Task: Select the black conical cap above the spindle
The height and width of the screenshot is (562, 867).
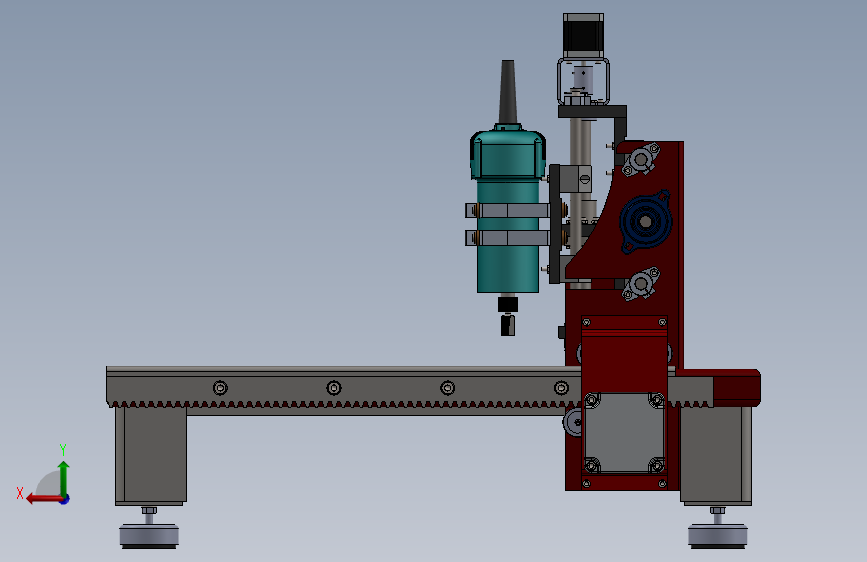Action: point(508,92)
